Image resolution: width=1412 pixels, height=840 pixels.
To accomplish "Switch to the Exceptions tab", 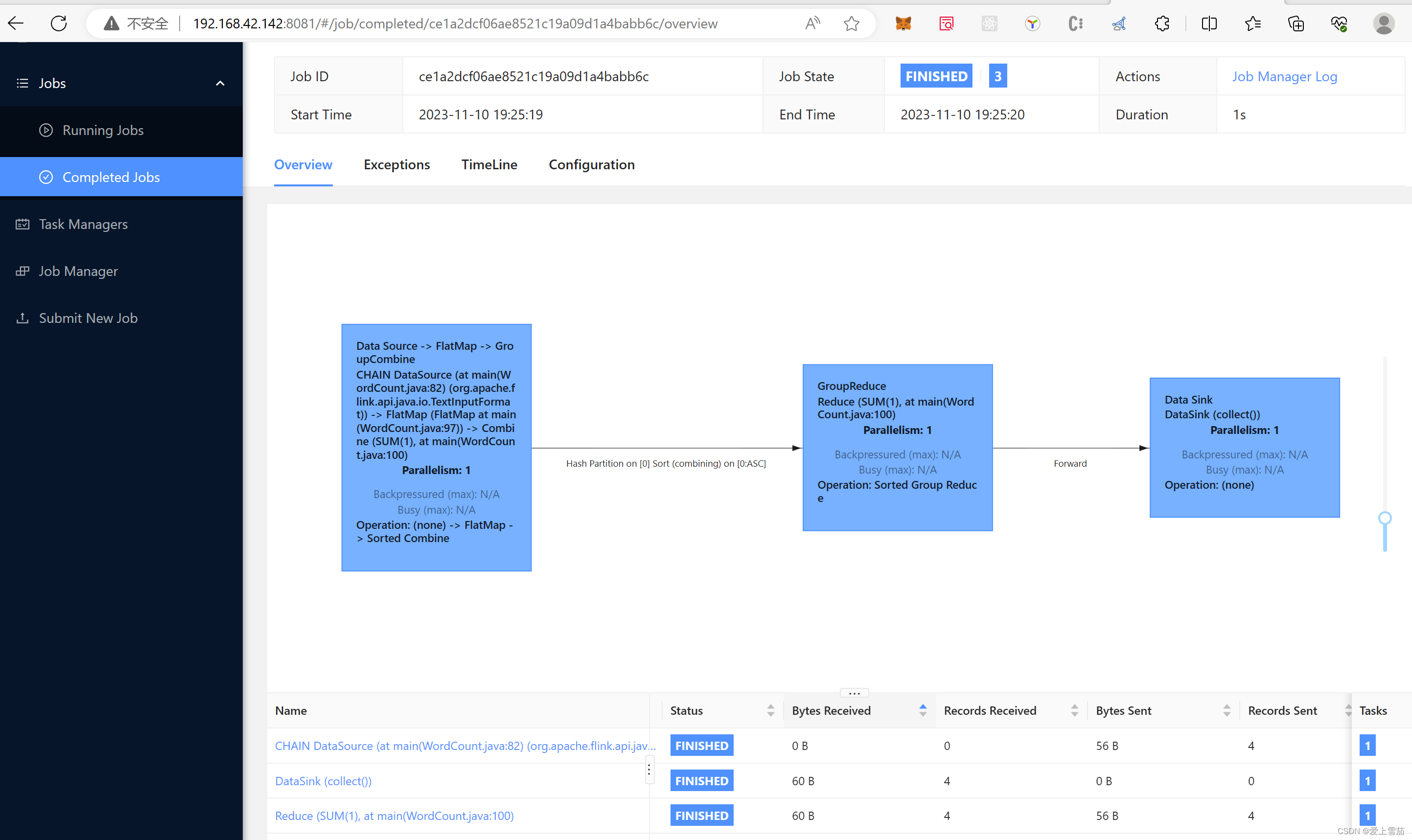I will [396, 165].
